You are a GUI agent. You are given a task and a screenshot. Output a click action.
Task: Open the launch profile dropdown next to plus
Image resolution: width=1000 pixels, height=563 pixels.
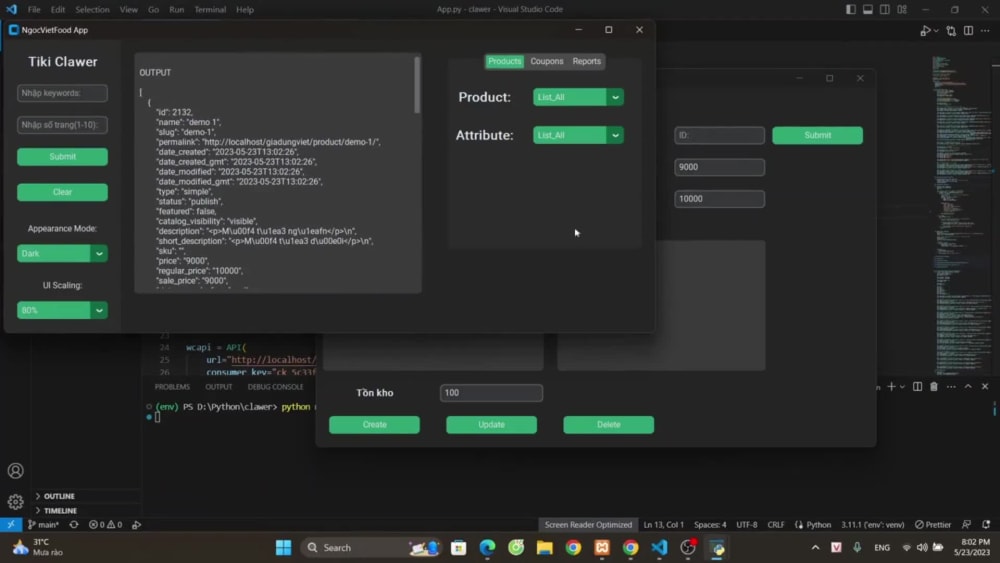pyautogui.click(x=902, y=386)
